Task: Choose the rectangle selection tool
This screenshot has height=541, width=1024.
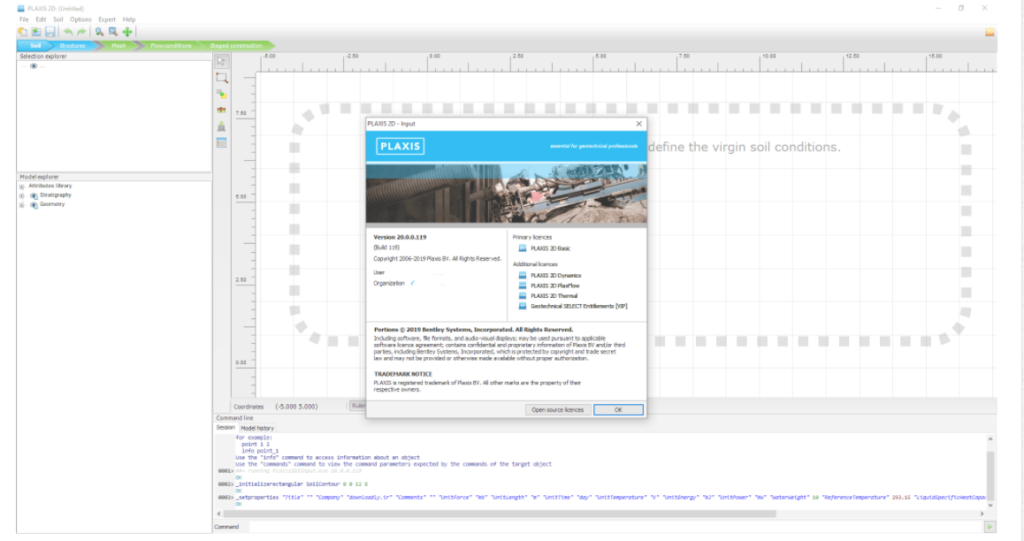Action: [x=222, y=78]
